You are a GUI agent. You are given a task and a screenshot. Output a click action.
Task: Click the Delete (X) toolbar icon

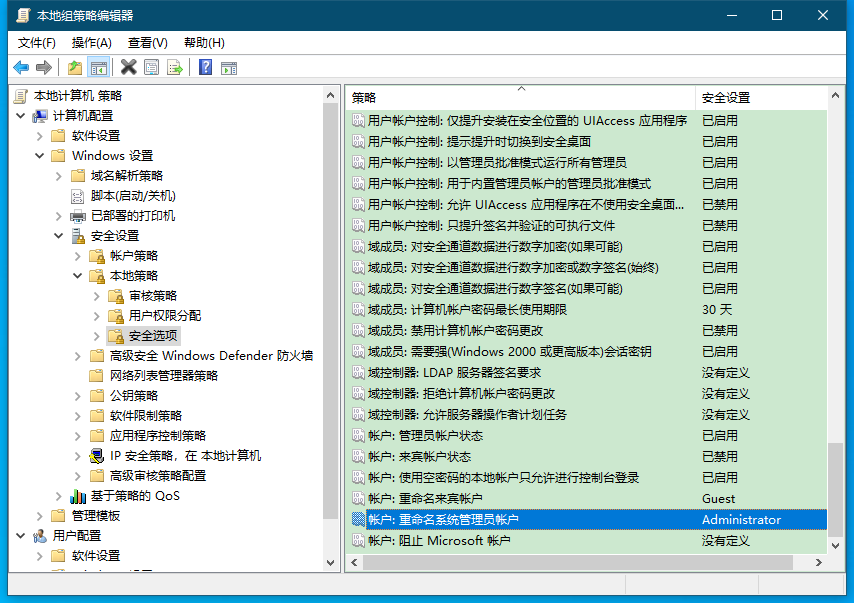[128, 67]
